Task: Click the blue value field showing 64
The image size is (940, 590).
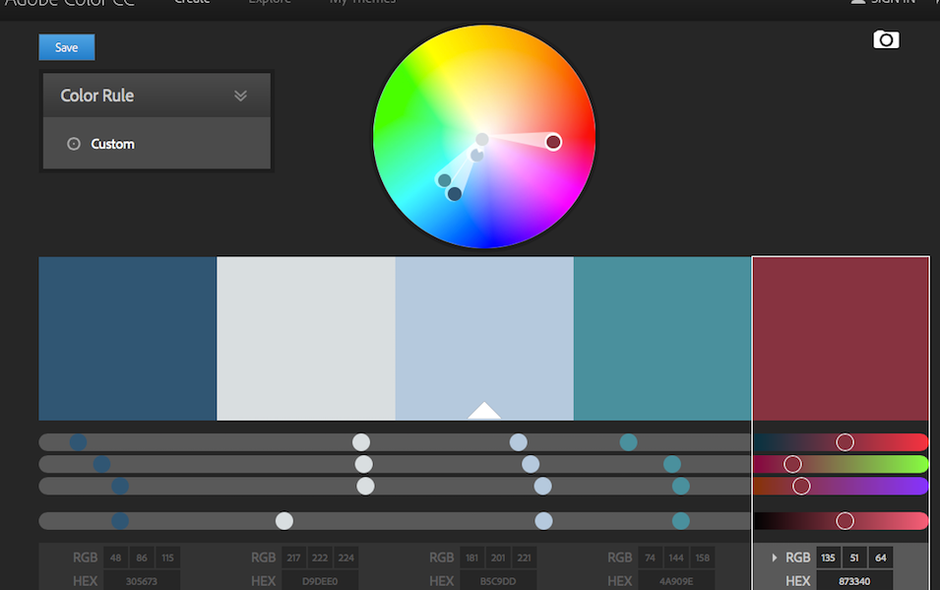Action: coord(880,558)
